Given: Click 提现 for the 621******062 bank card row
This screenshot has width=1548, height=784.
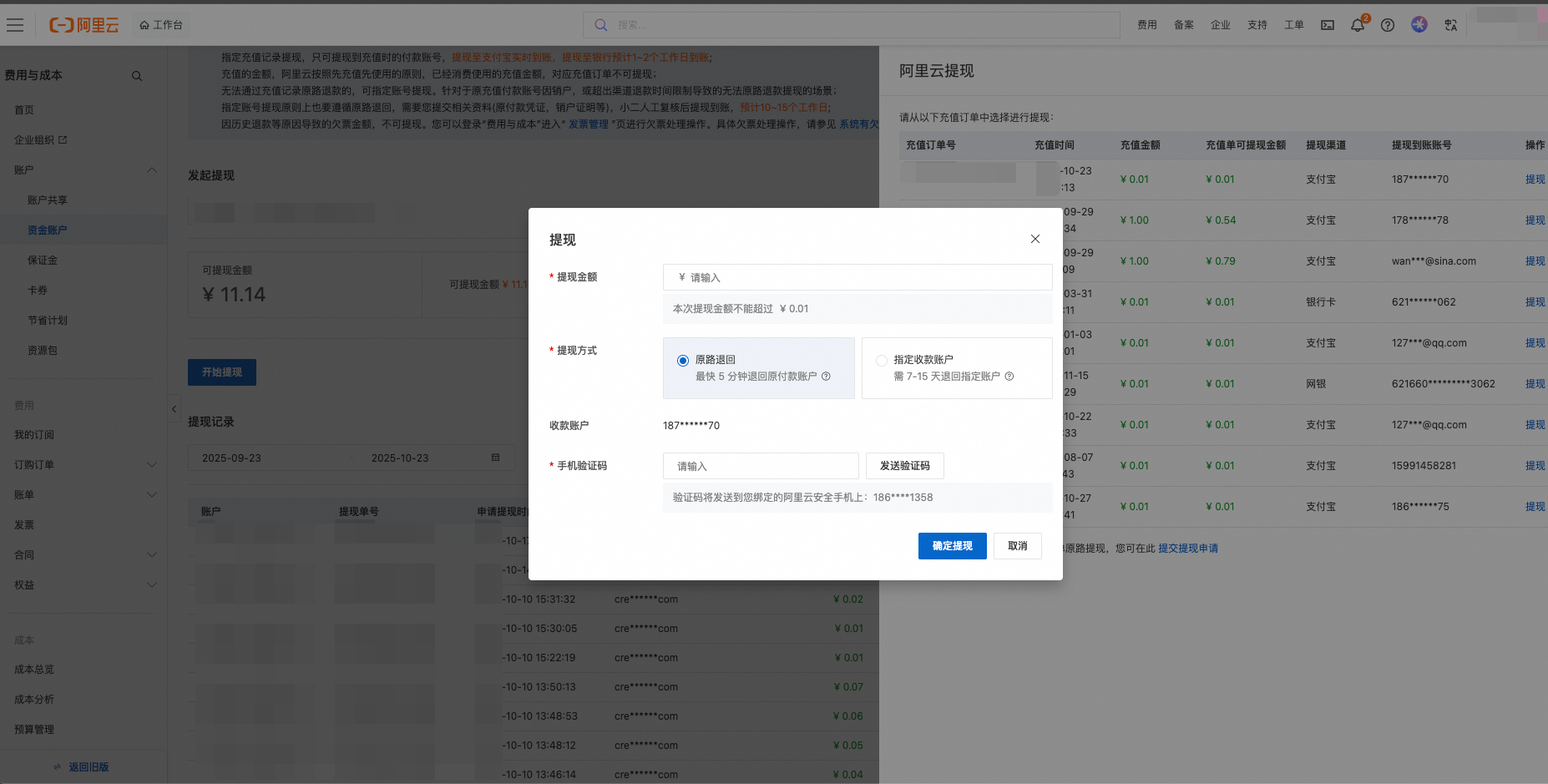Looking at the screenshot, I should click(x=1535, y=302).
